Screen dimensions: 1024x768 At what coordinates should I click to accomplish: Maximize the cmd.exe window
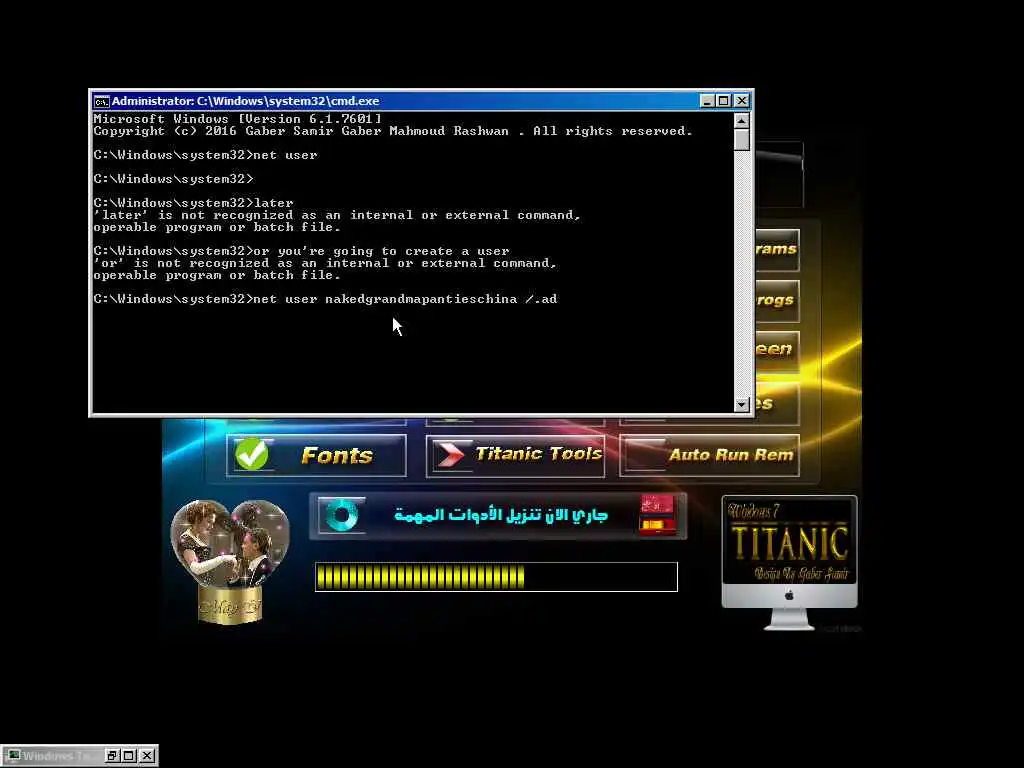(x=724, y=101)
